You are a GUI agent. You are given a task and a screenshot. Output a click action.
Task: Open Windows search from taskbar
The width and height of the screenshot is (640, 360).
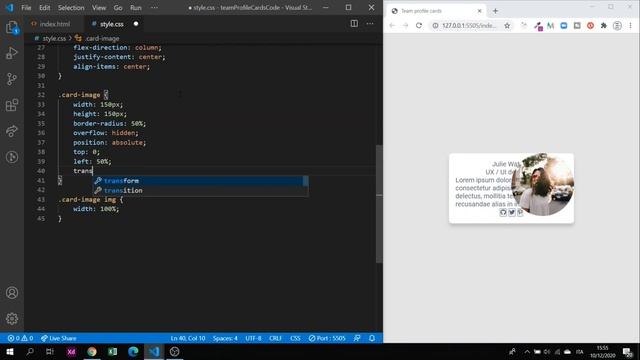coord(30,351)
